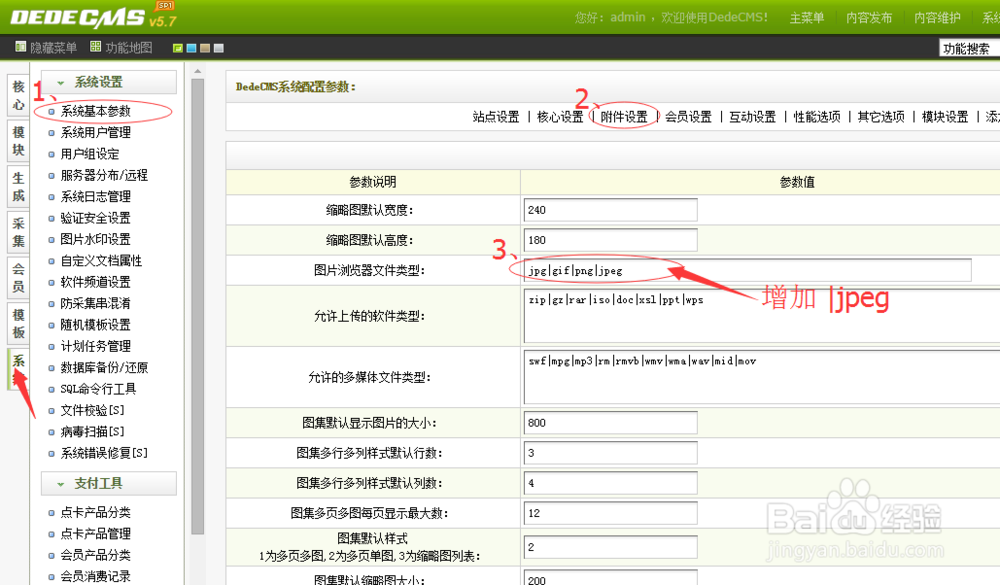Open 会员产品分类 in sidebar
The image size is (1000, 585).
96,555
